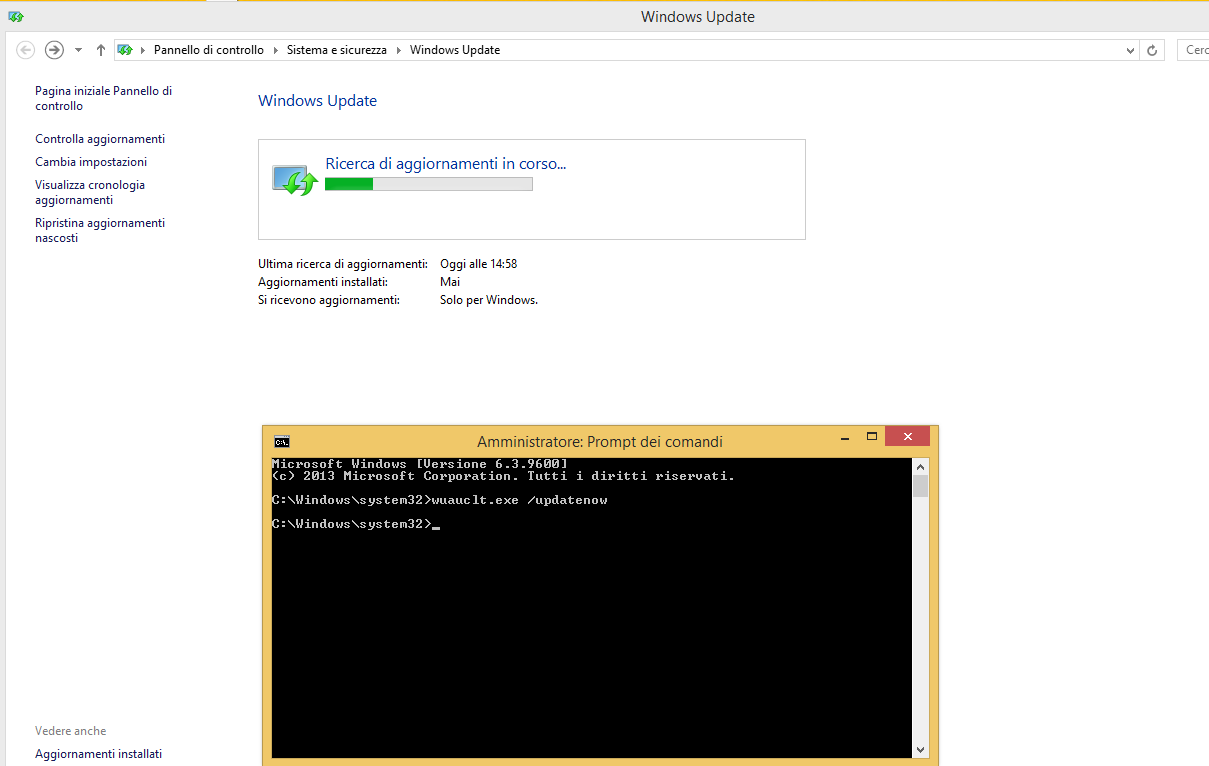Click 'Oggi alle 14:58' last search value
Viewport: 1209px width, 766px height.
(x=479, y=264)
